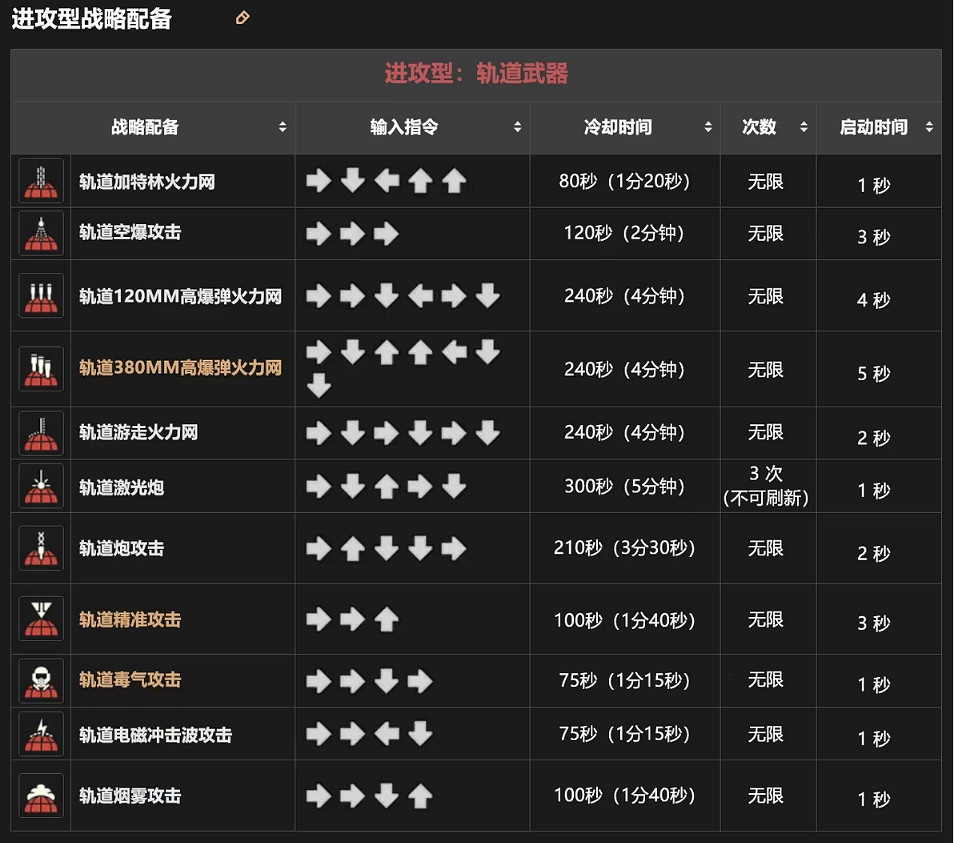Click the edit pencil icon beside 进攻型战略配备

point(242,18)
